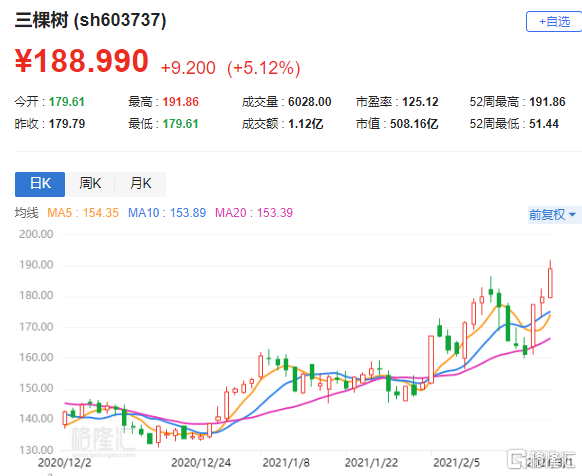Click the 2020/12/2 date axis label

tap(65, 463)
